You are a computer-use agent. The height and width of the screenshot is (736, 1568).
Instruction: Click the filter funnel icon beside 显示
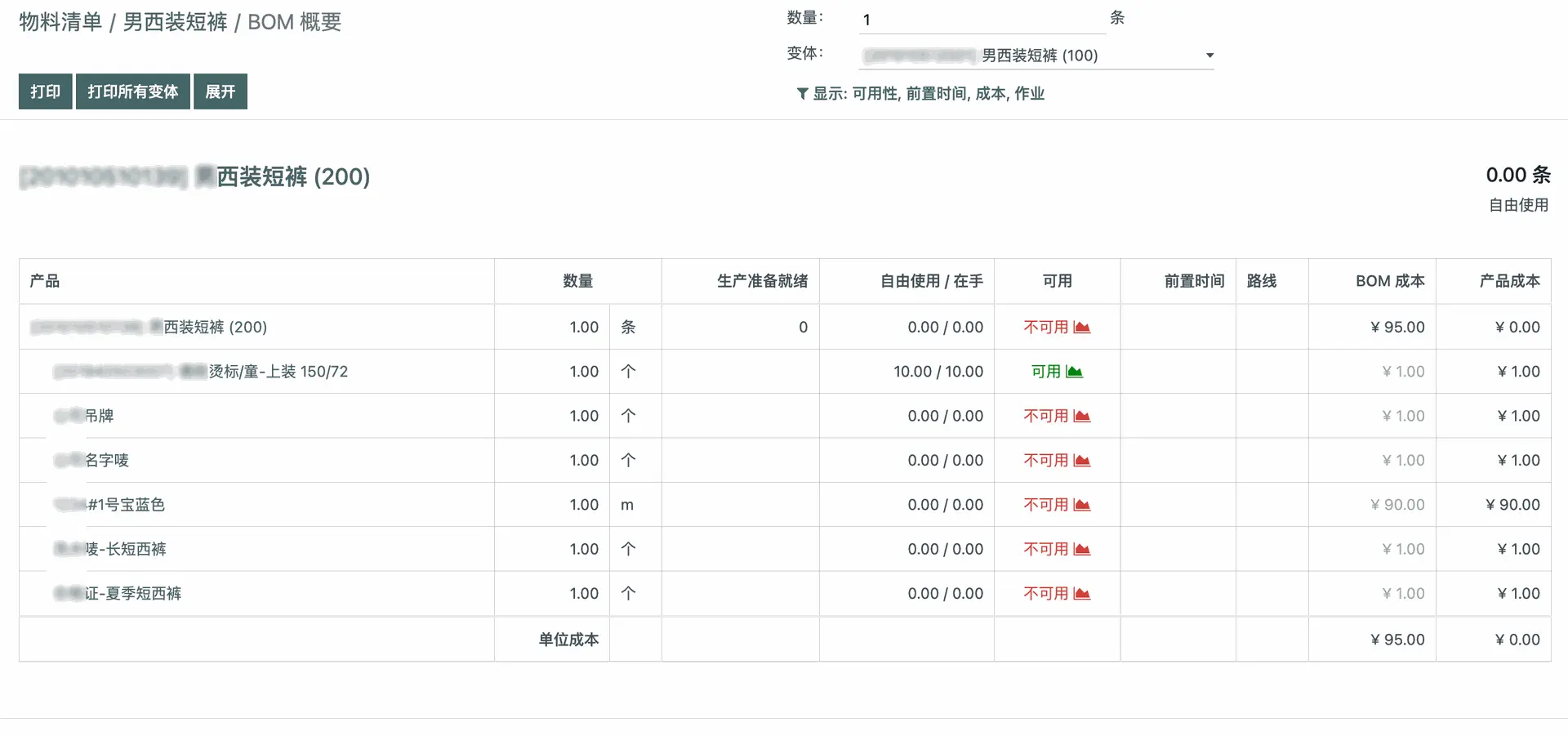[x=802, y=94]
